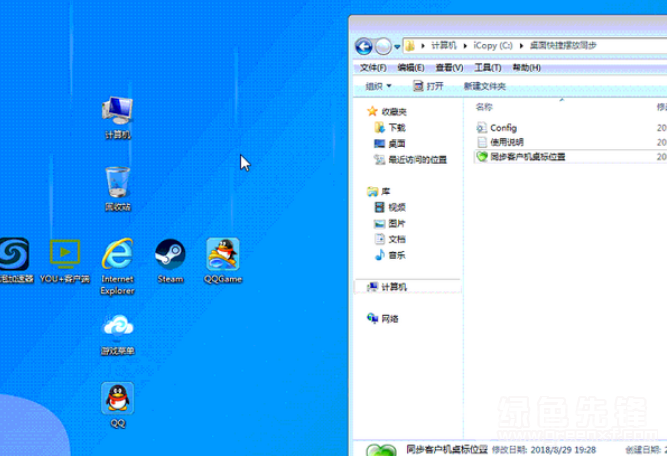The width and height of the screenshot is (667, 456).
Task: Click iCopy (C:) in the address path
Action: point(493,46)
